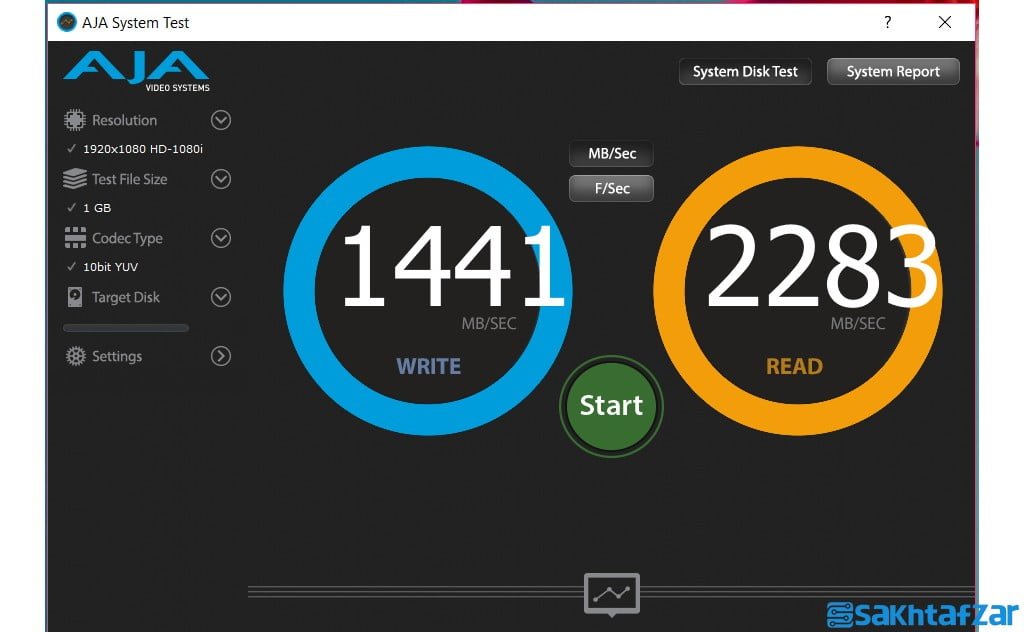1024x632 pixels.
Task: Click the Target Disk drive icon
Action: tap(75, 297)
